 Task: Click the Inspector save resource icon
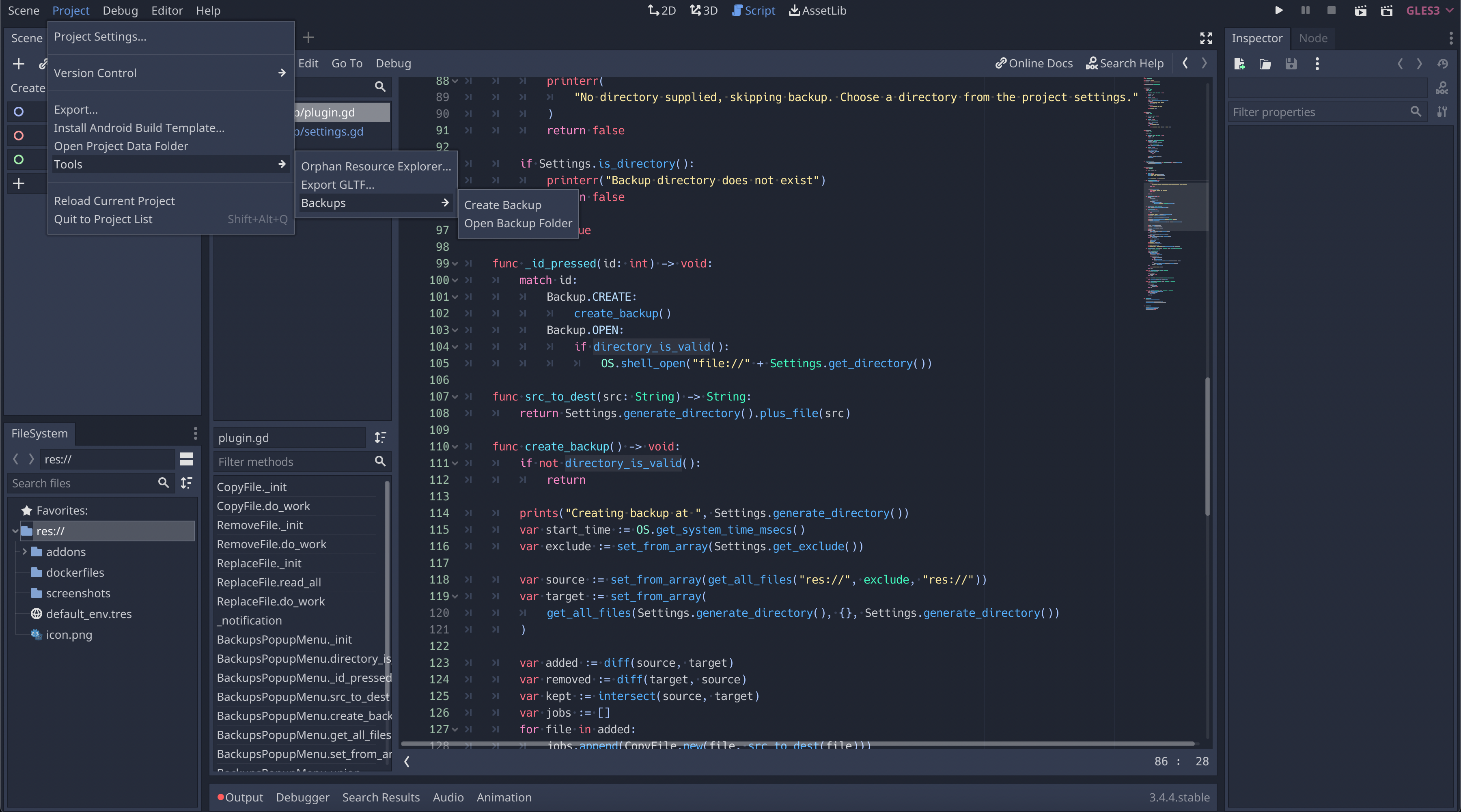point(1291,64)
